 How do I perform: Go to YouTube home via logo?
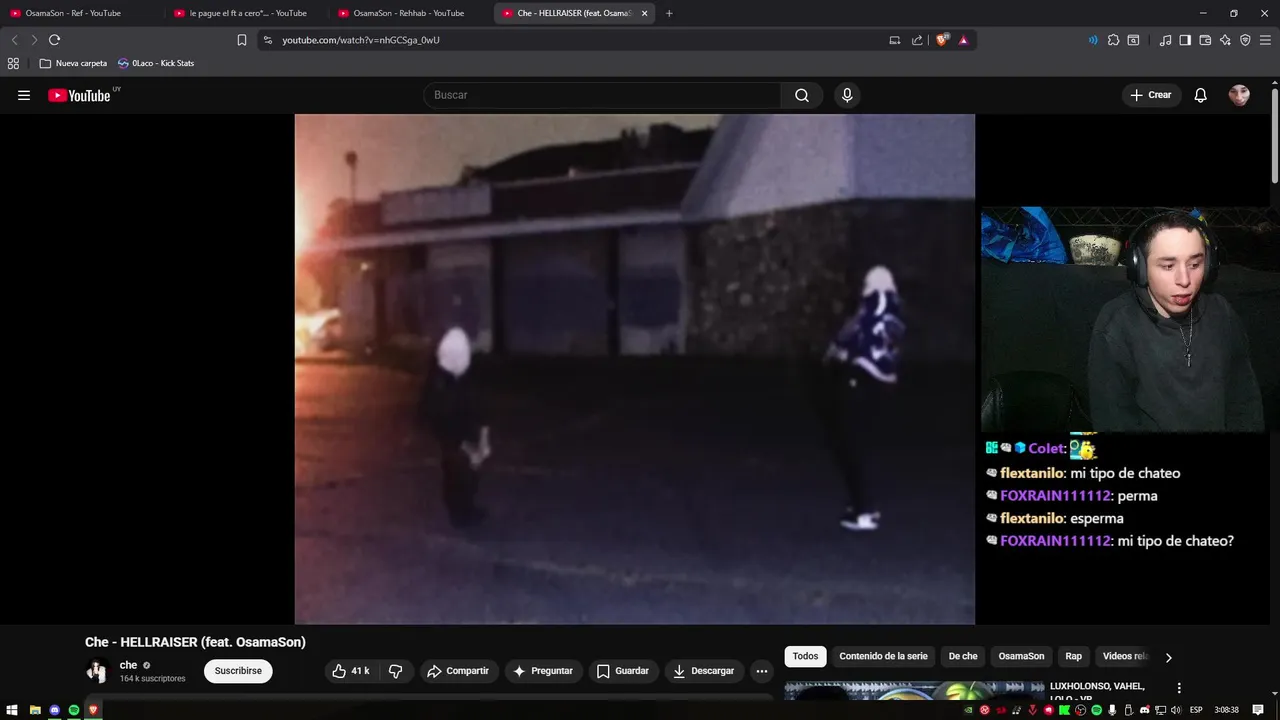pyautogui.click(x=79, y=95)
